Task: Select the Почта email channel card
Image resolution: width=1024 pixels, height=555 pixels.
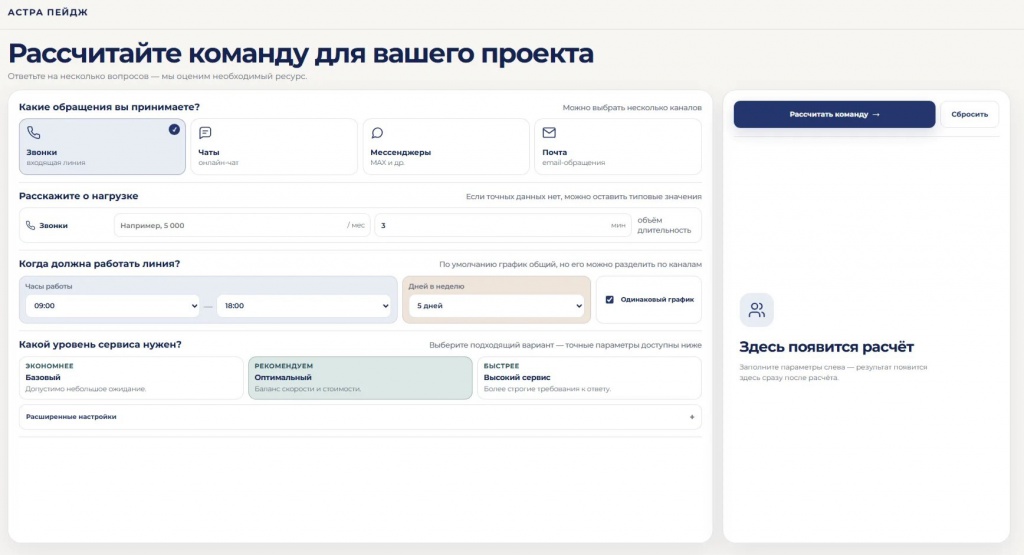Action: tap(618, 146)
